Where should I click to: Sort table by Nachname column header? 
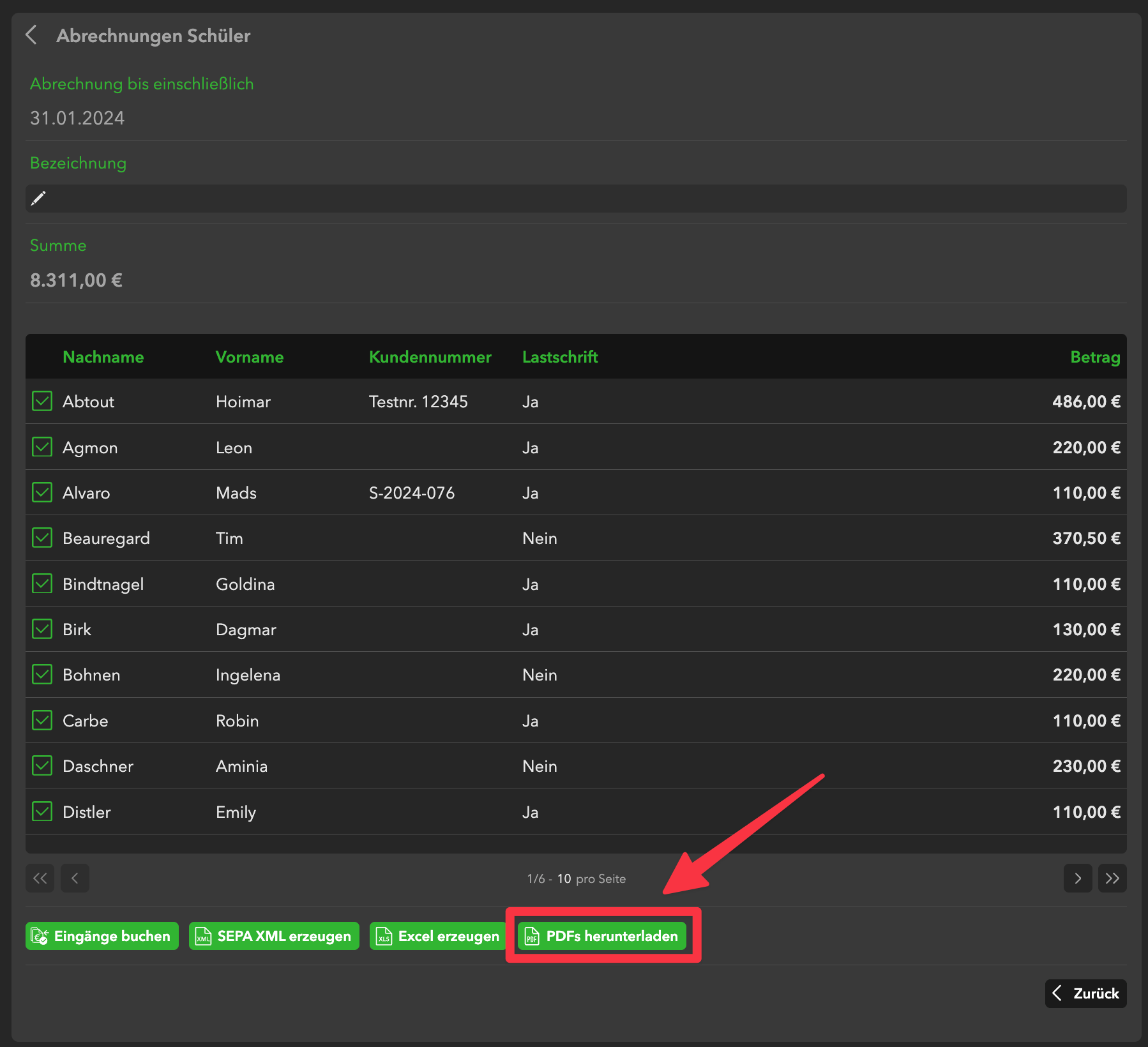point(103,357)
